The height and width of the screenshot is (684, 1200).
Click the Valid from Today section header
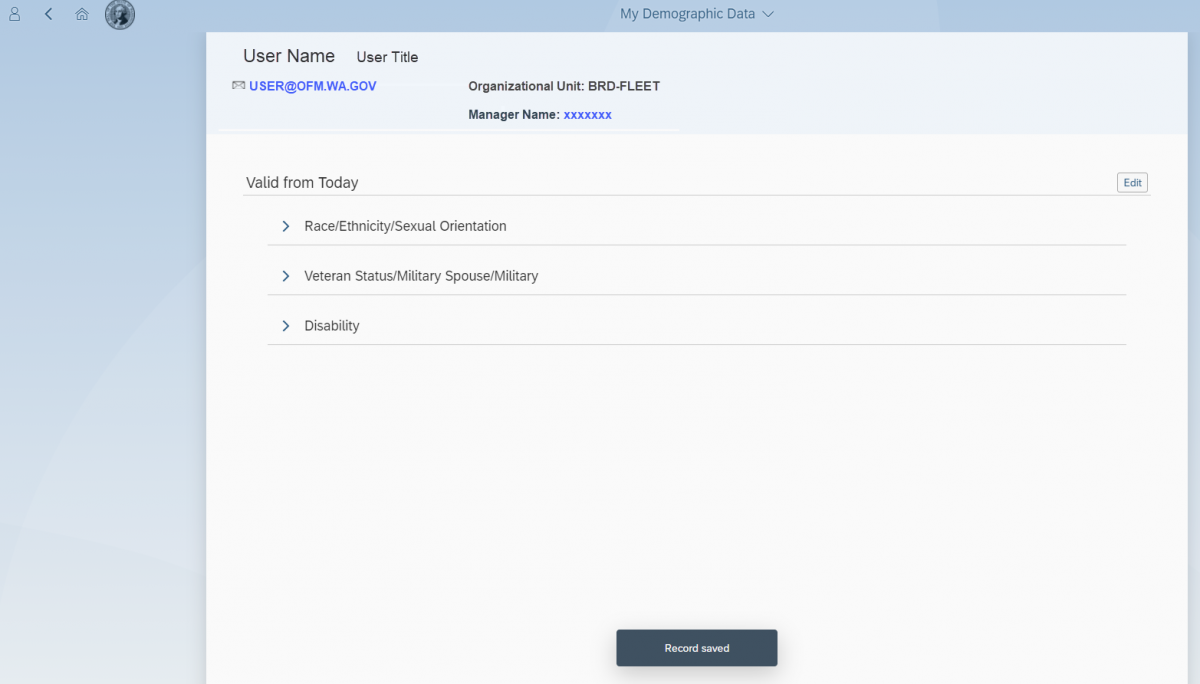[301, 182]
